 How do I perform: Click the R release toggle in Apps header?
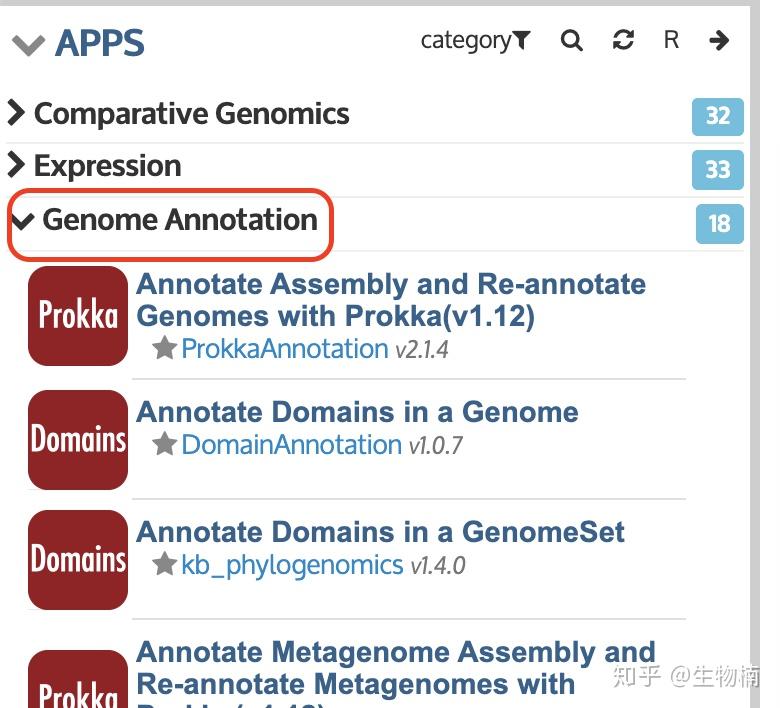[x=671, y=40]
